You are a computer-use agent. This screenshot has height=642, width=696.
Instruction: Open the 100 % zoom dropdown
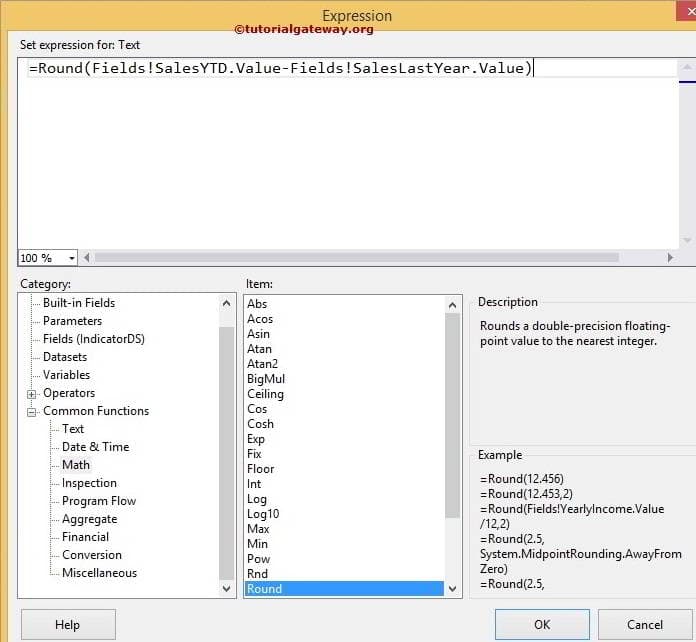coord(71,258)
